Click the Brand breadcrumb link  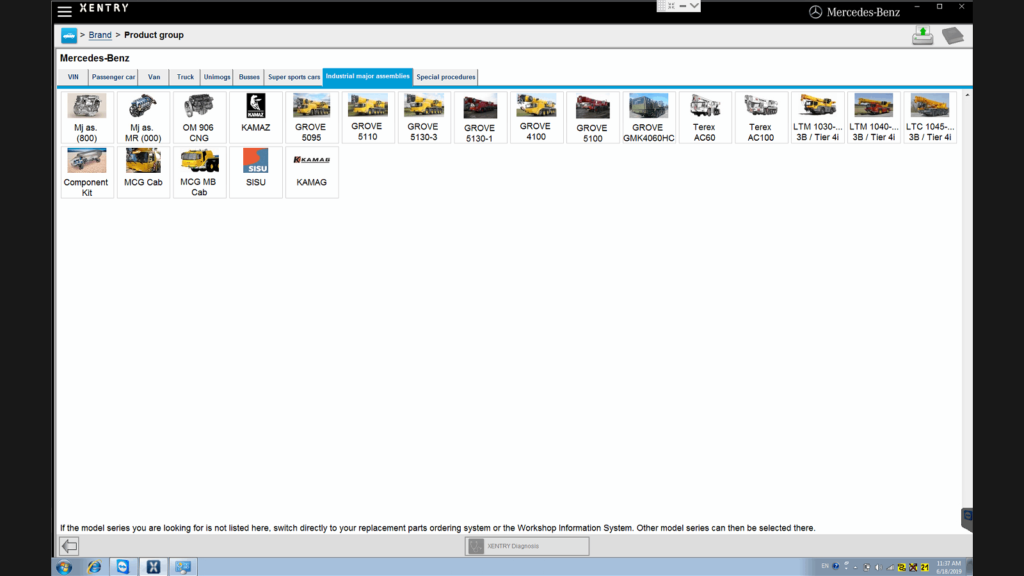pos(100,36)
